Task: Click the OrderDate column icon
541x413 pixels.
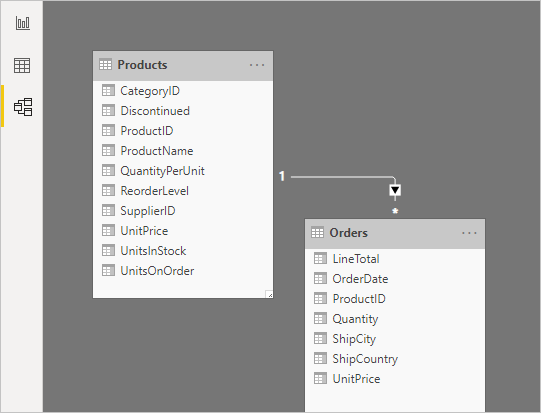Action: pos(320,278)
